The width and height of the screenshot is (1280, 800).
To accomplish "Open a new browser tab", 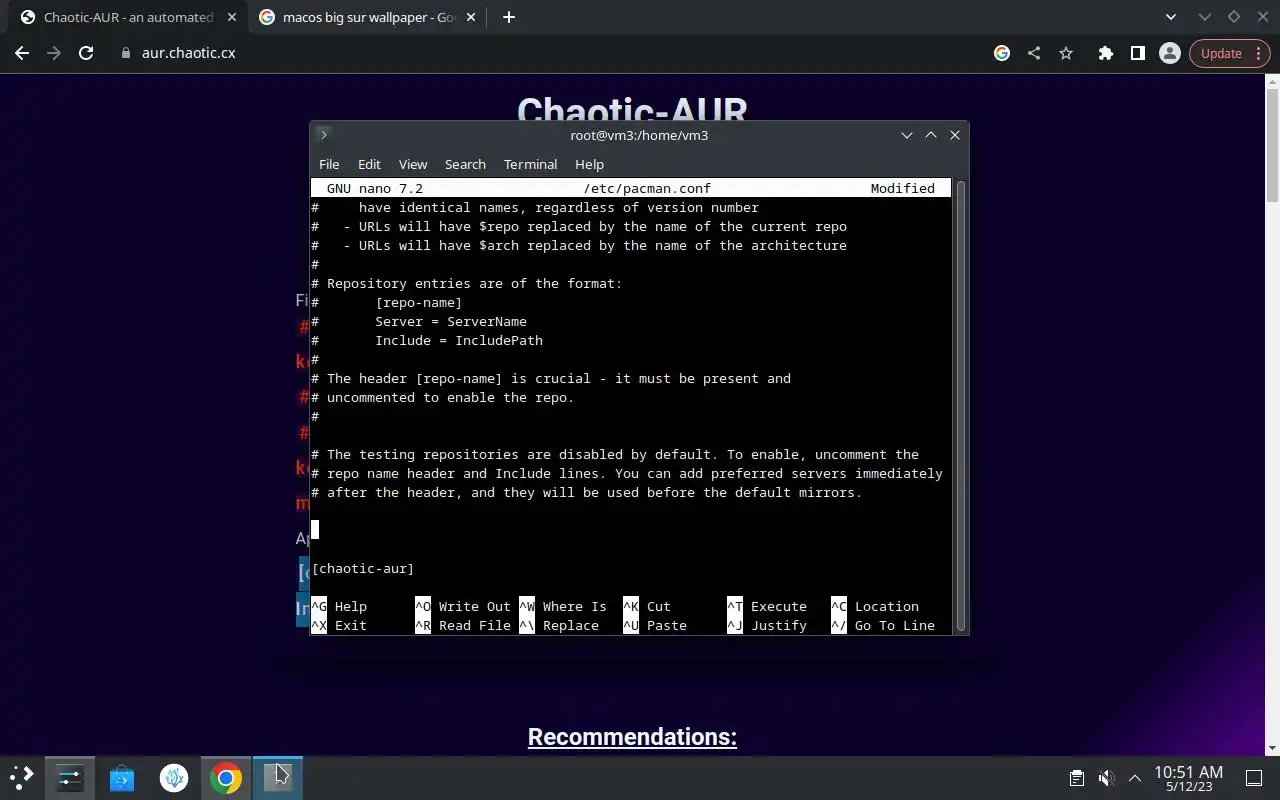I will (x=509, y=17).
